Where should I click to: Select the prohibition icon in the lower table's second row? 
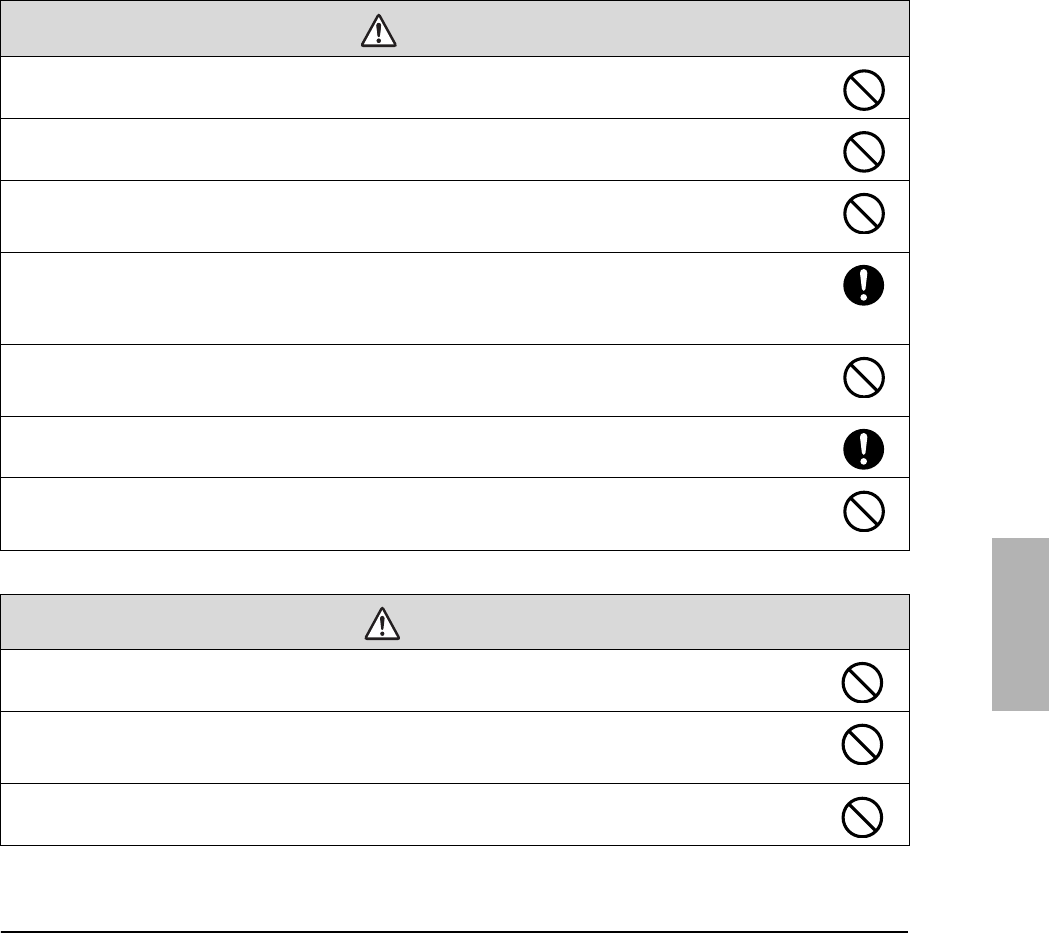point(863,746)
